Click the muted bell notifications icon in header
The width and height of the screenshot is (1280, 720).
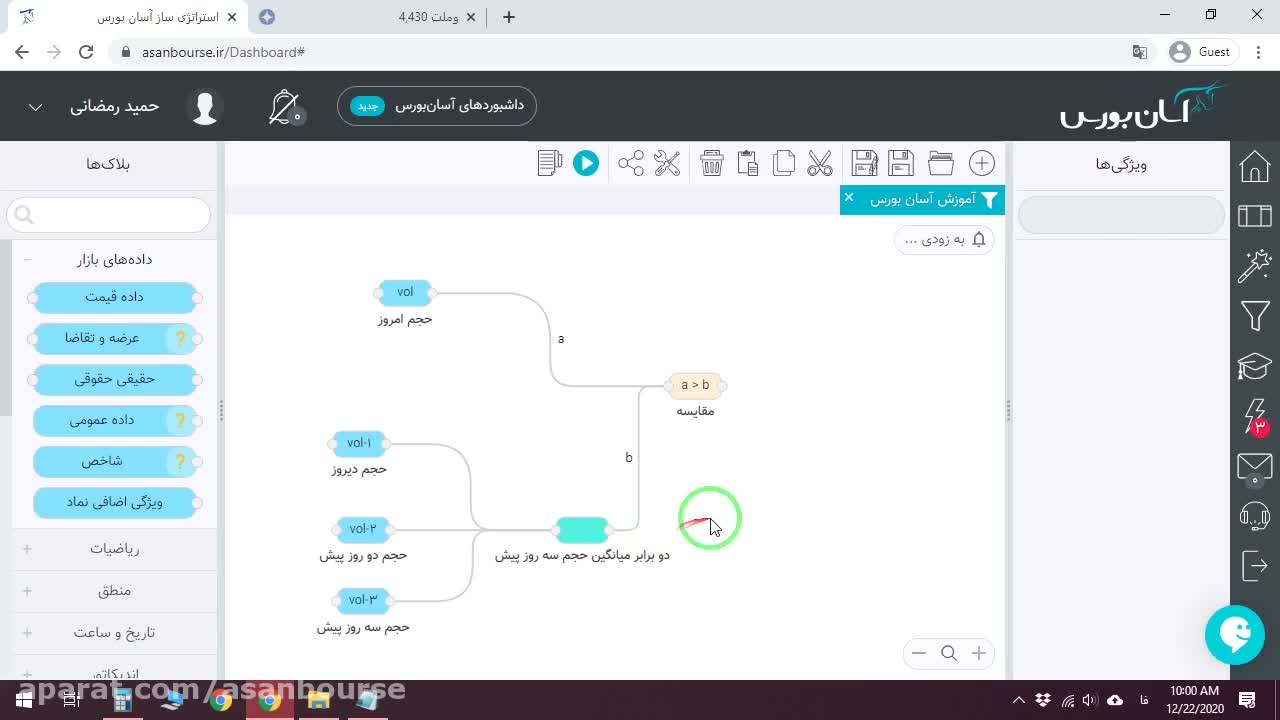click(285, 107)
